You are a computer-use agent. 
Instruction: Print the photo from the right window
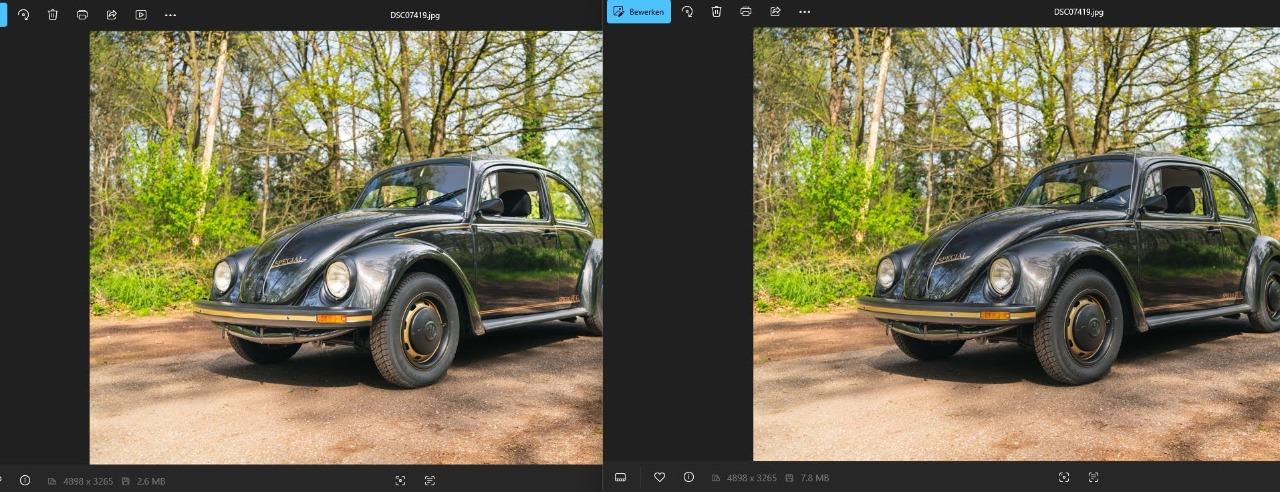click(746, 12)
